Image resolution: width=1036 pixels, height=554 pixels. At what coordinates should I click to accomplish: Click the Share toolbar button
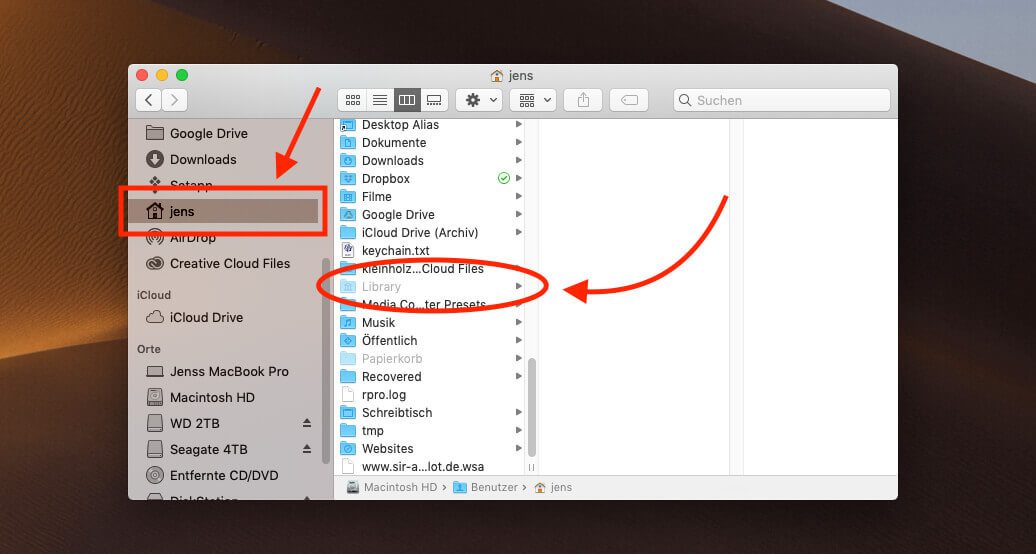click(583, 100)
